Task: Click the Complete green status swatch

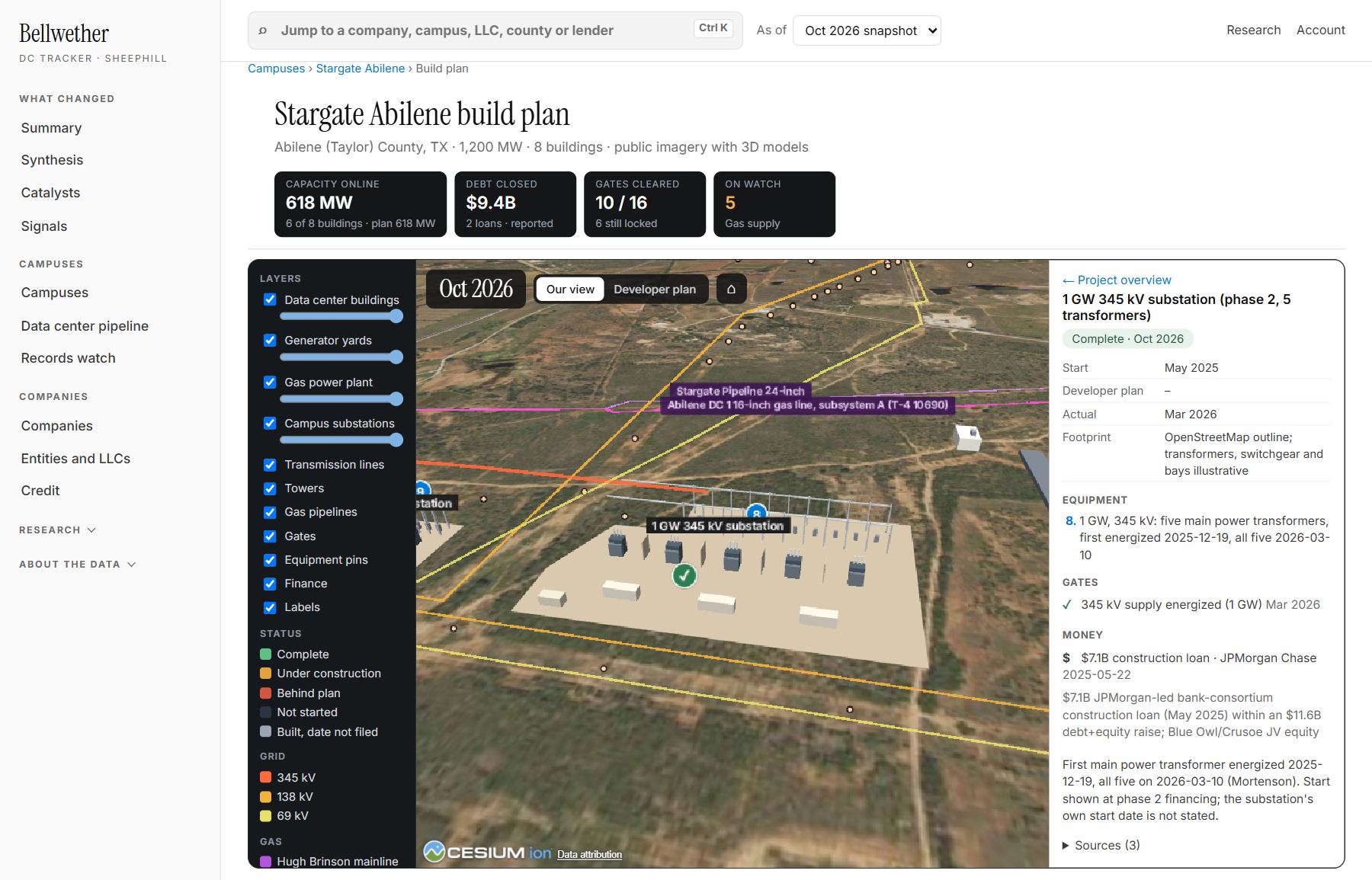Action: 266,654
